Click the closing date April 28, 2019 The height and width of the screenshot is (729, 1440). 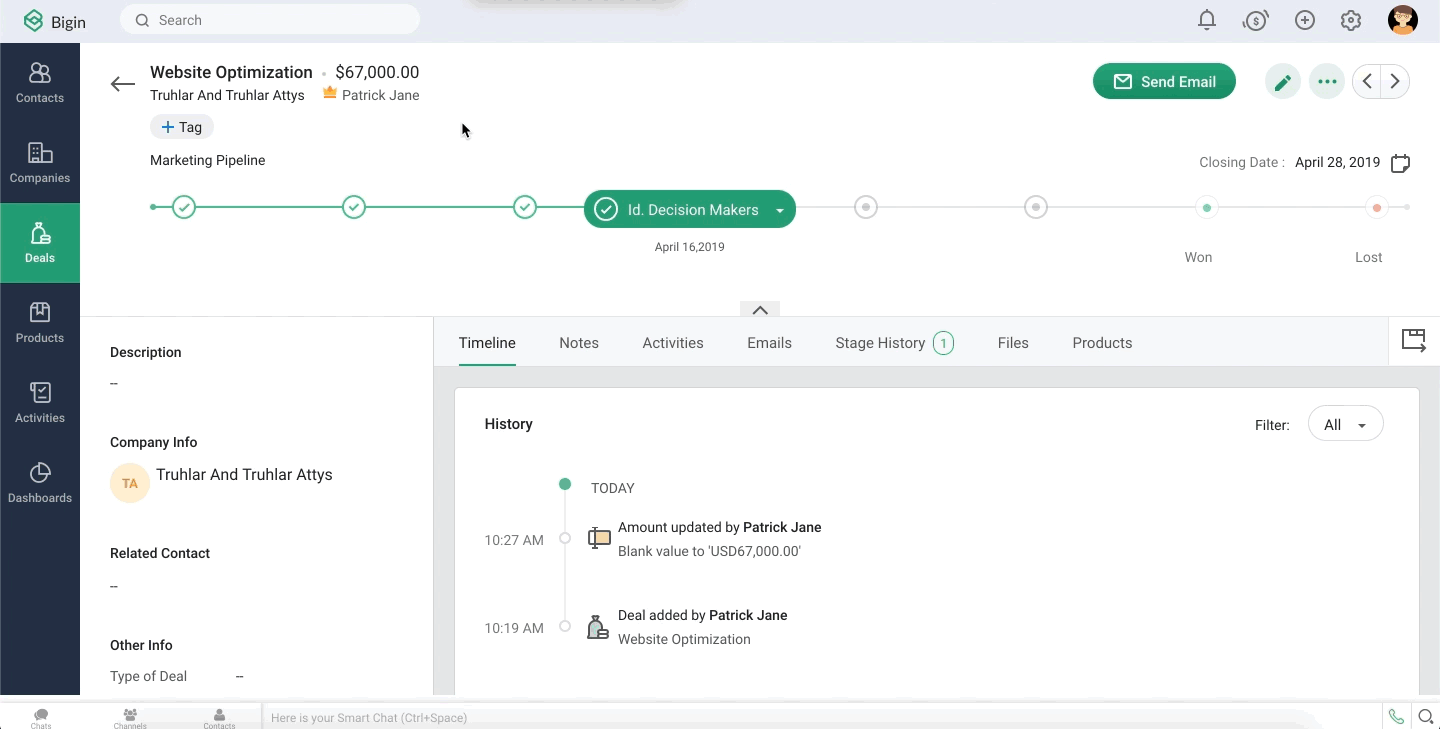click(x=1337, y=162)
